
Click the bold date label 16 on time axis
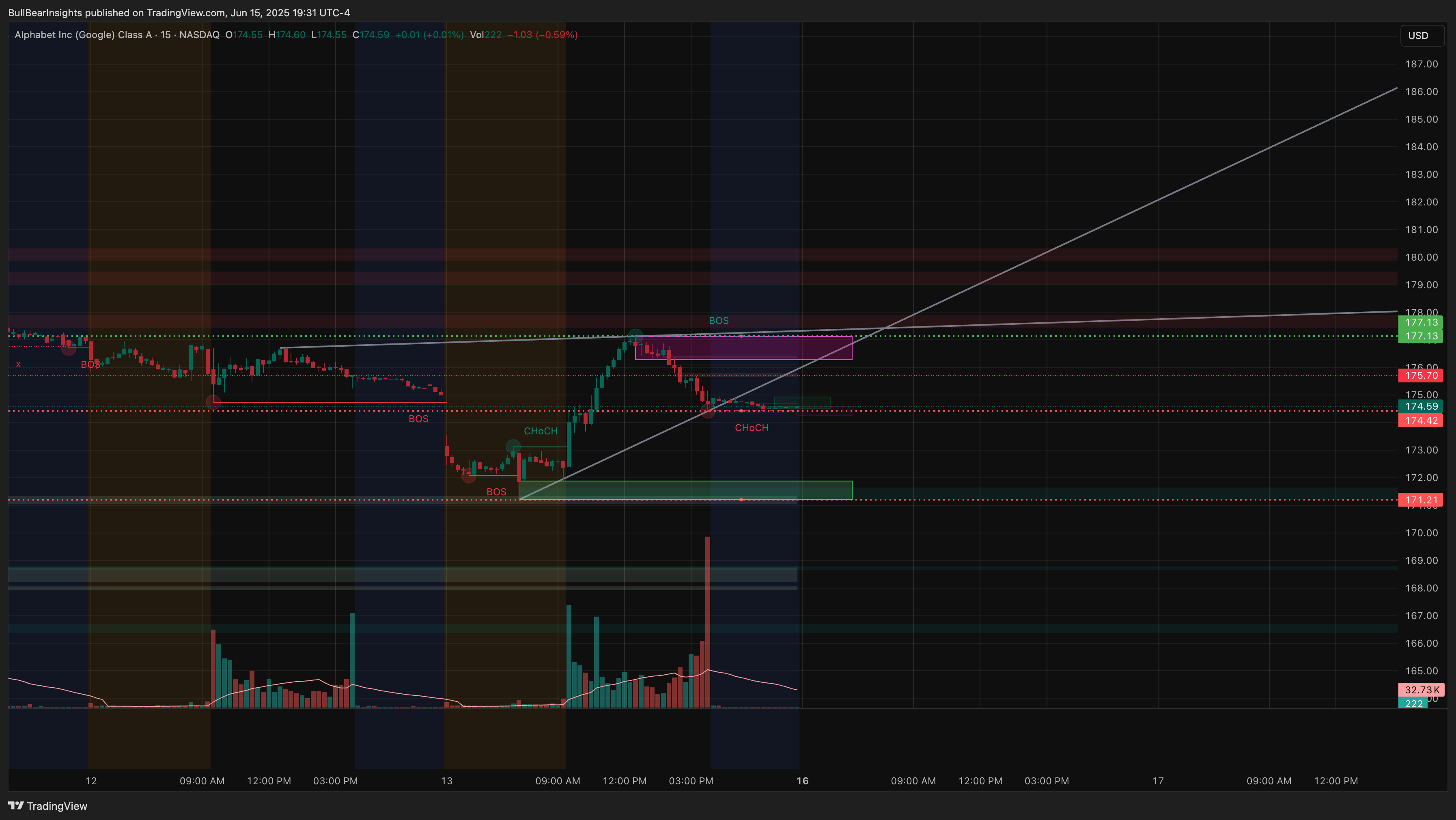coord(802,781)
